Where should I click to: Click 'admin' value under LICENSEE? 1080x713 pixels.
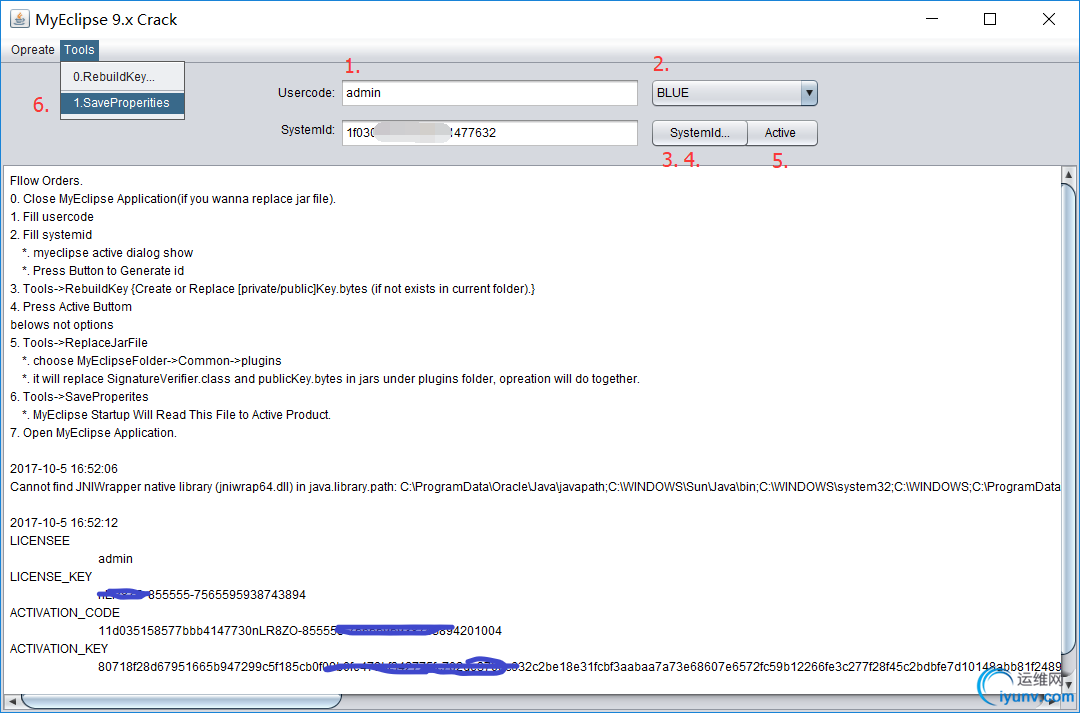(x=116, y=559)
